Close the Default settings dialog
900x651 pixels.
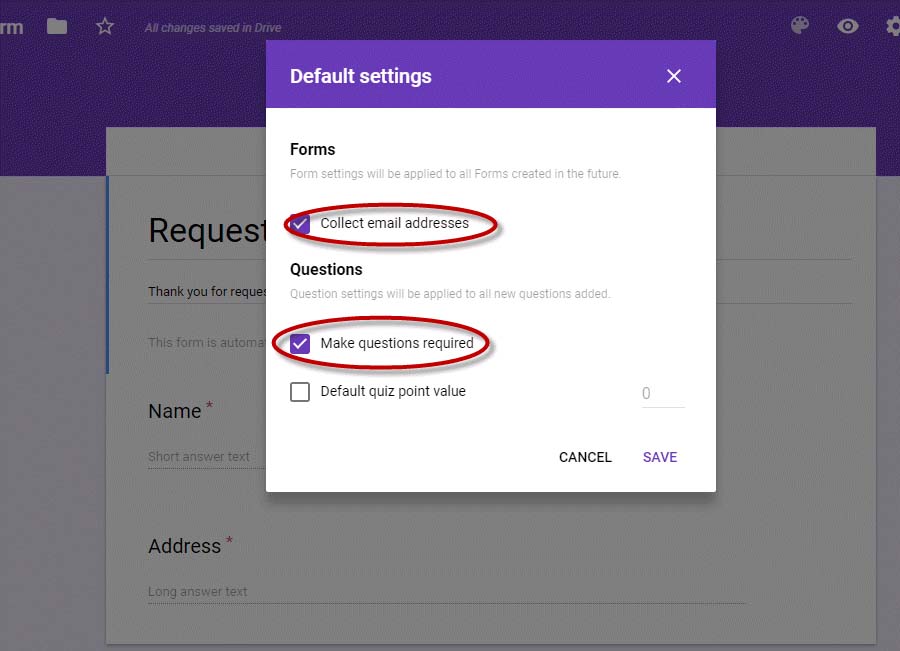[674, 76]
